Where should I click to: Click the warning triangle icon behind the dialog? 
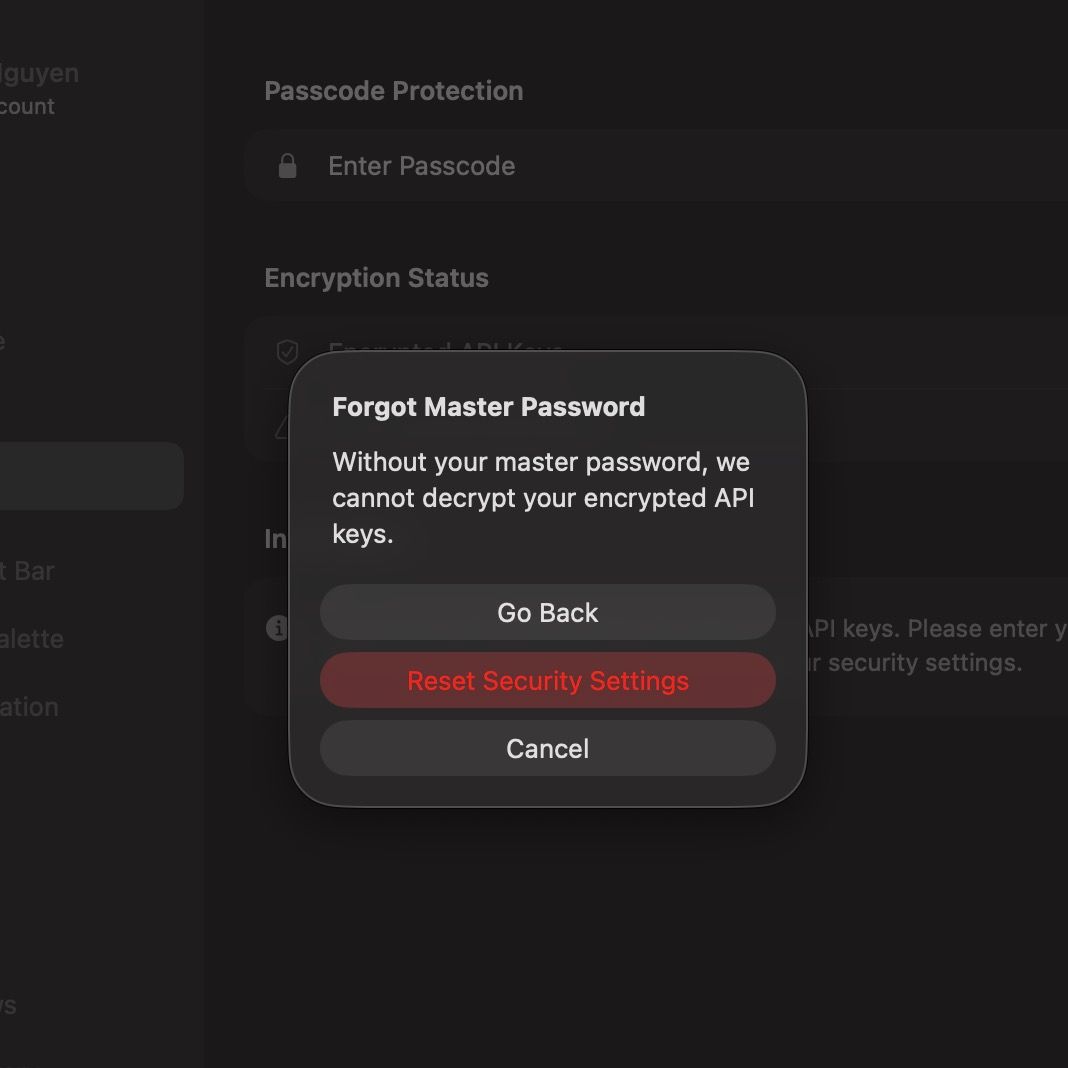282,427
